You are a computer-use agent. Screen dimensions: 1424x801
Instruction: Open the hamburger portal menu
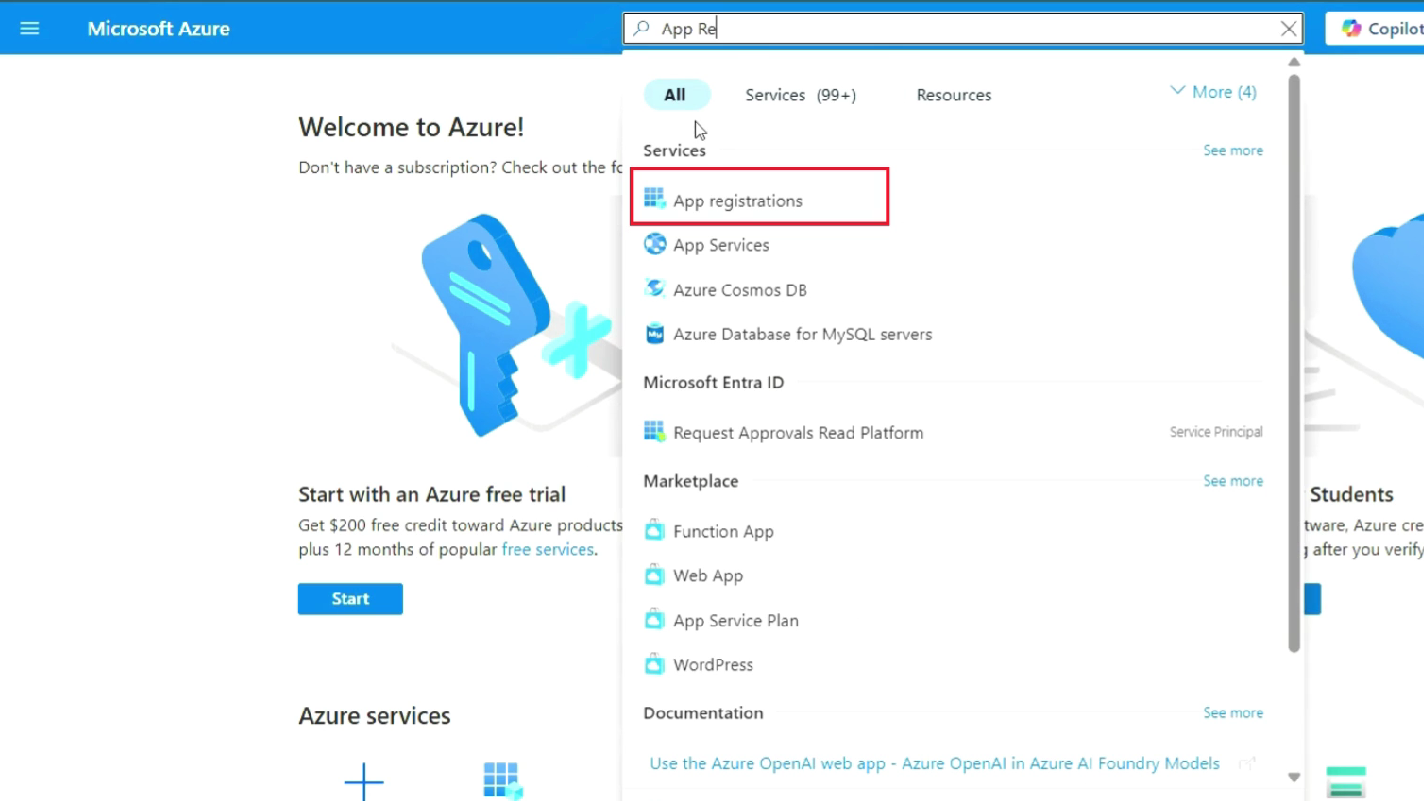pyautogui.click(x=30, y=28)
